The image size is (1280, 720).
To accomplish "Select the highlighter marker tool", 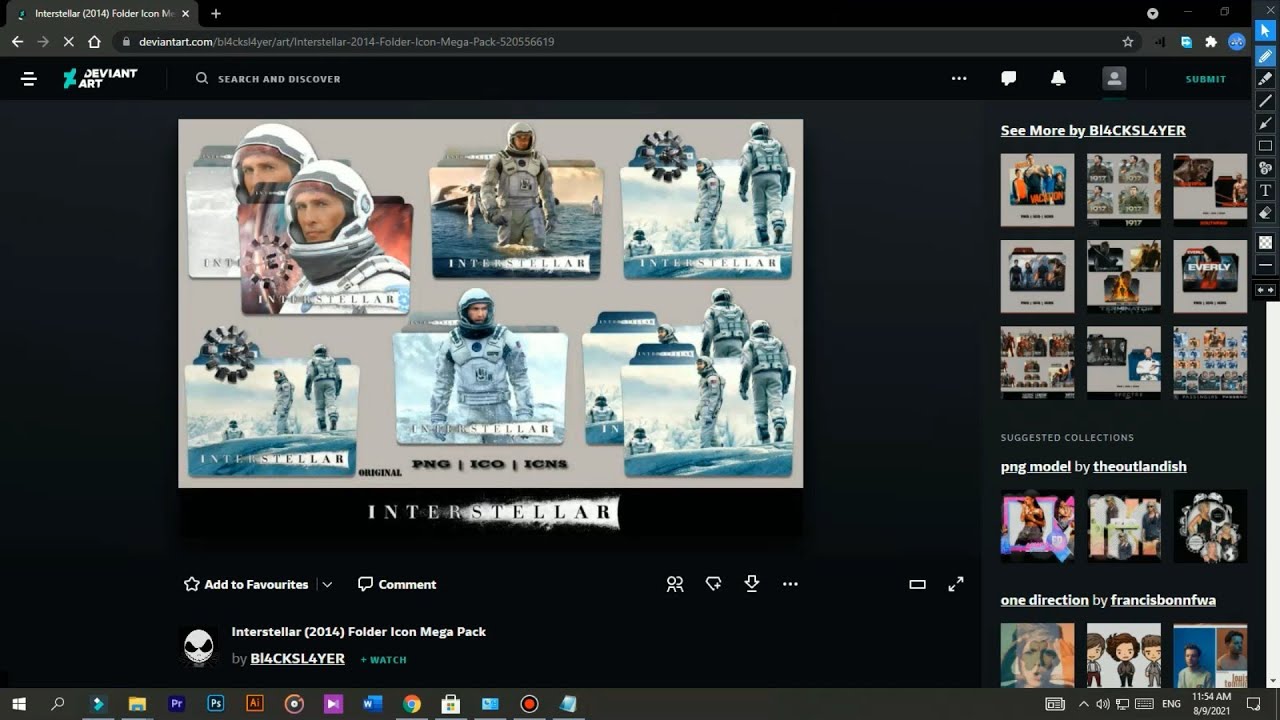I will (x=1265, y=79).
